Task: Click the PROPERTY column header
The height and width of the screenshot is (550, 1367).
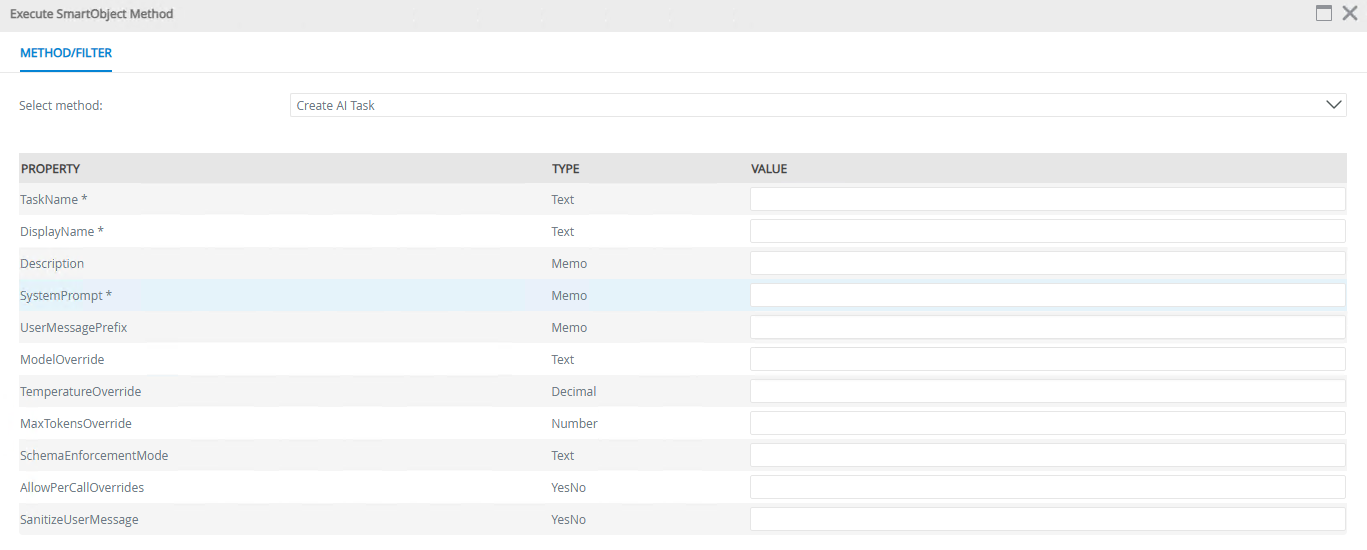Action: click(x=50, y=169)
